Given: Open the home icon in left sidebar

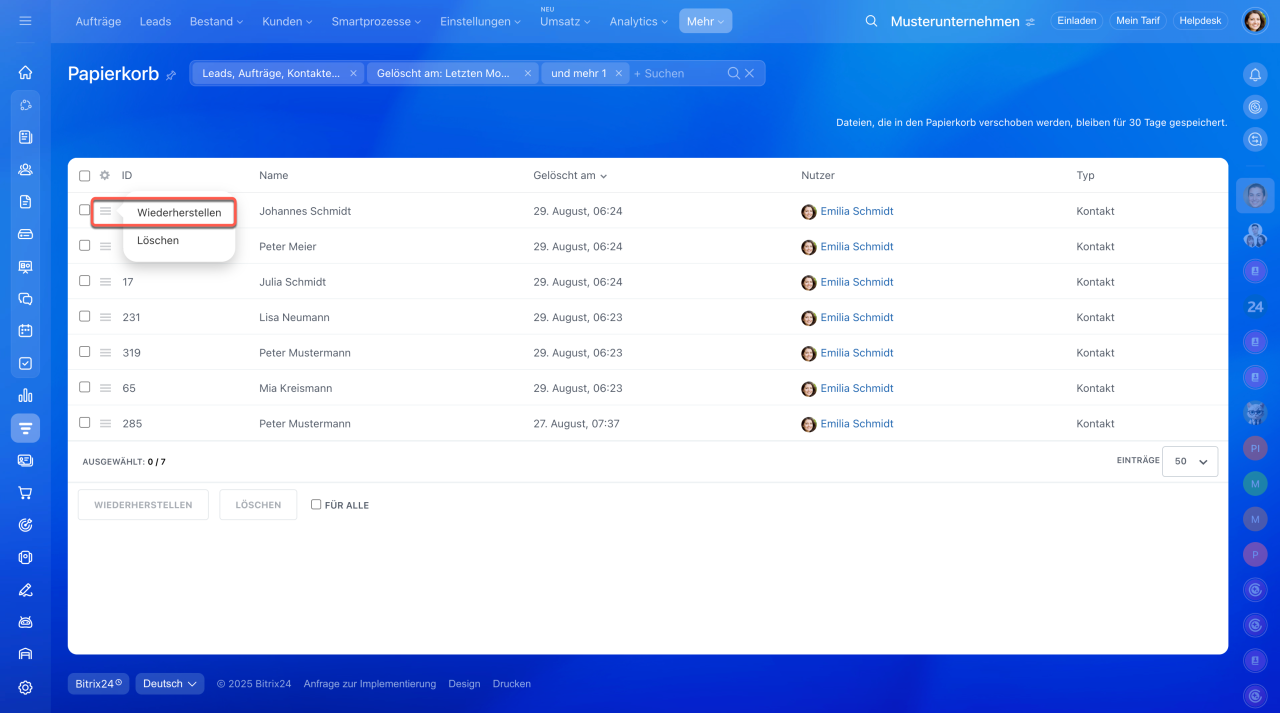Looking at the screenshot, I should pyautogui.click(x=25, y=72).
